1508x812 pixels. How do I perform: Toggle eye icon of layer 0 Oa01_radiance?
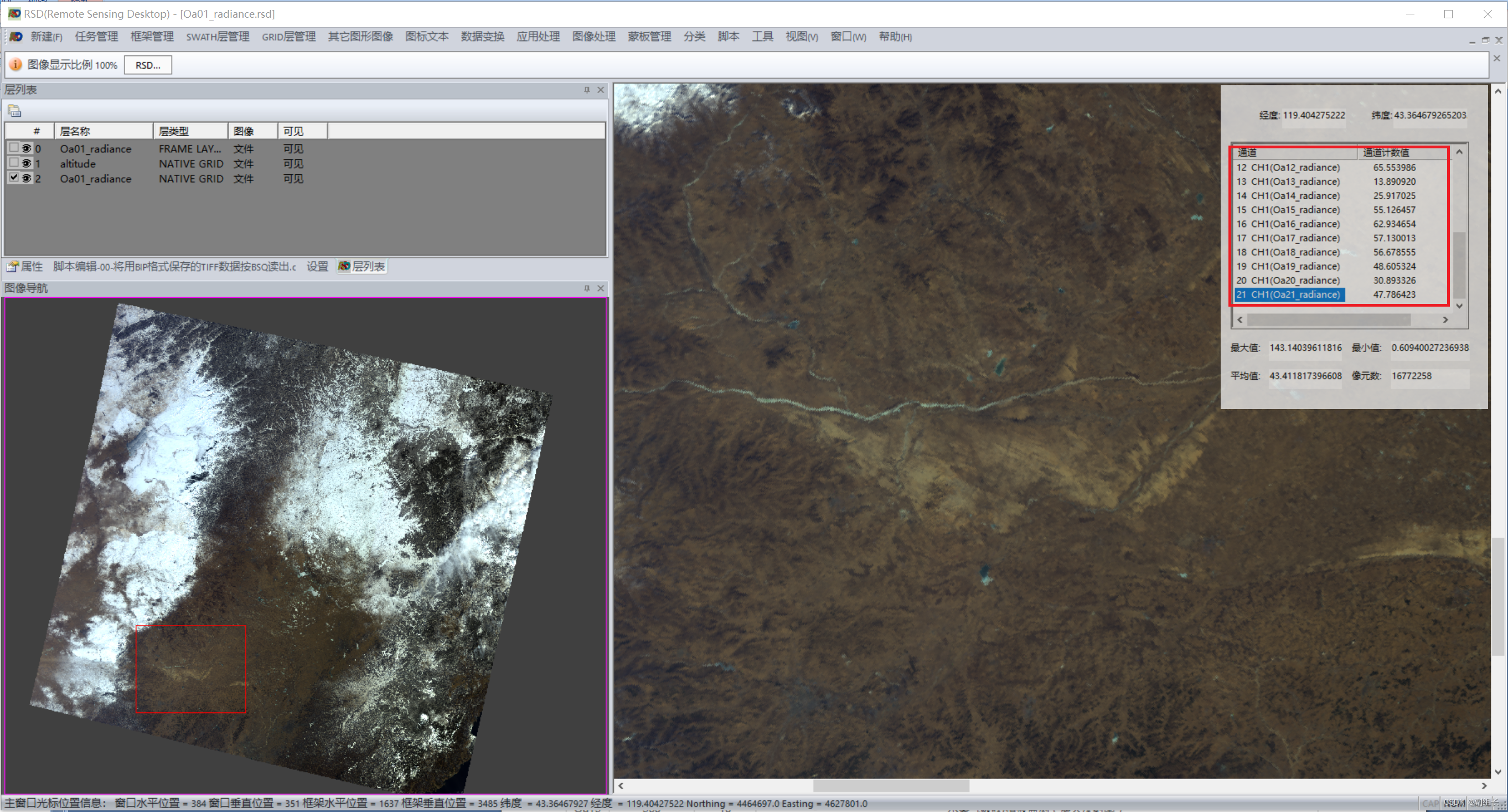pos(27,149)
